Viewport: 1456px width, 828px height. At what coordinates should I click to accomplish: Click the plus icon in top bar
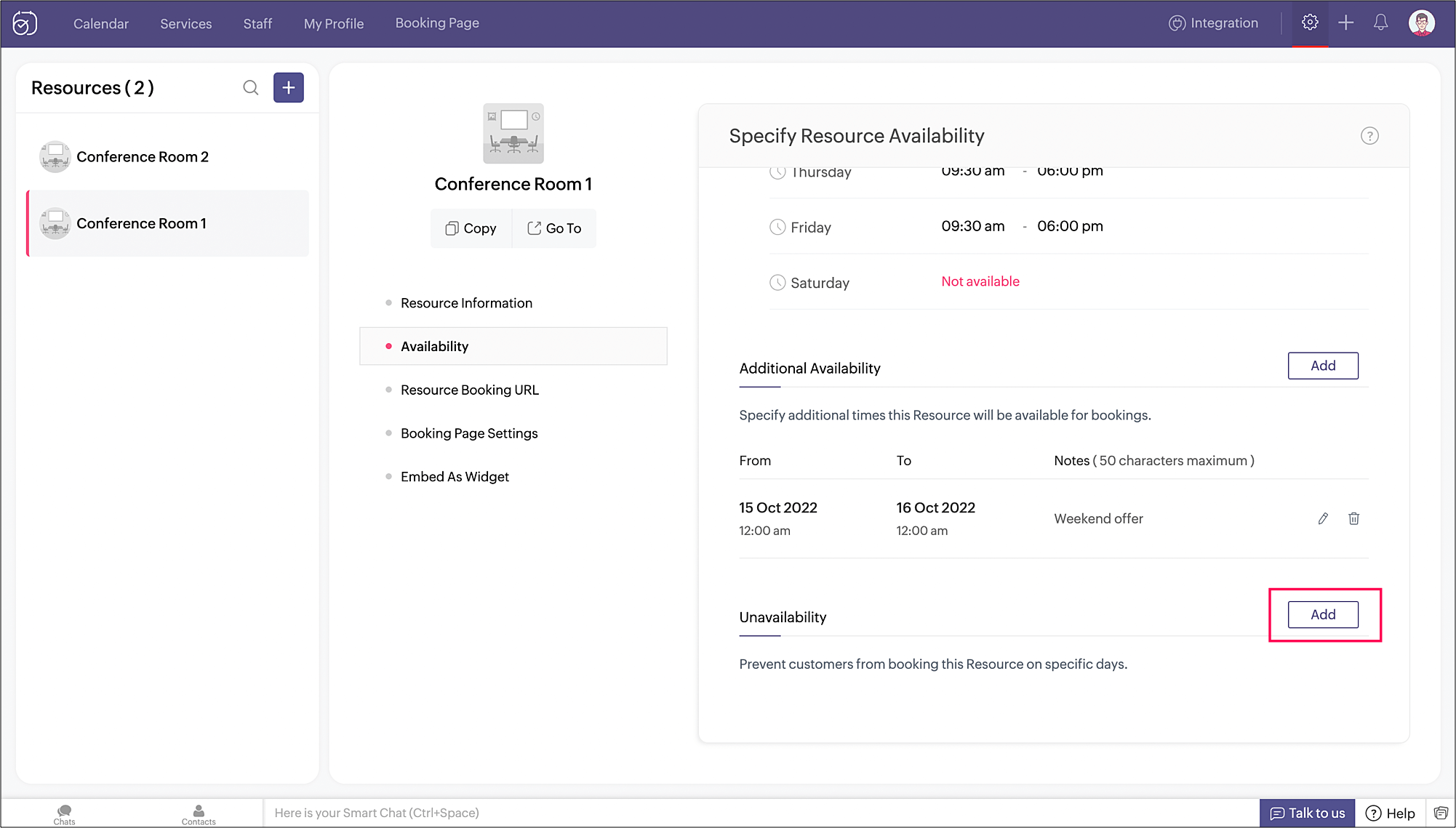[x=1346, y=23]
